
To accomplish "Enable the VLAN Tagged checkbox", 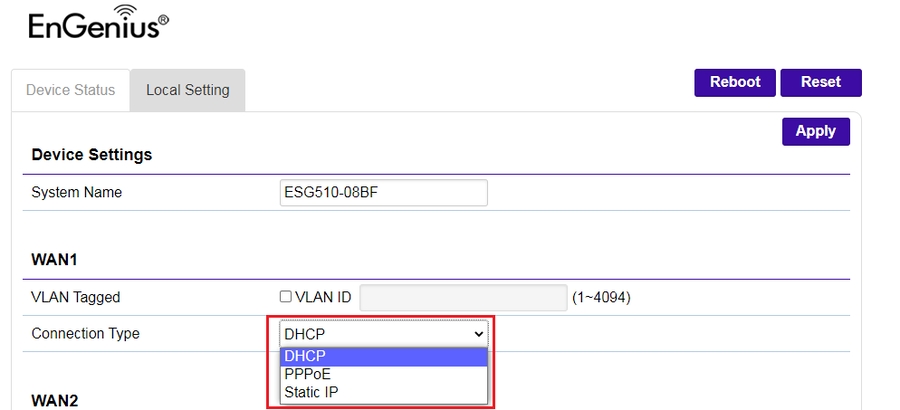I will coord(286,297).
